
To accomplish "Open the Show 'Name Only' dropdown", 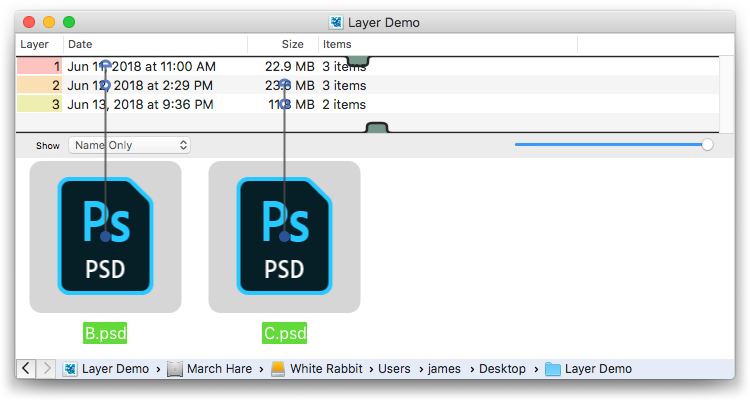I will (129, 145).
